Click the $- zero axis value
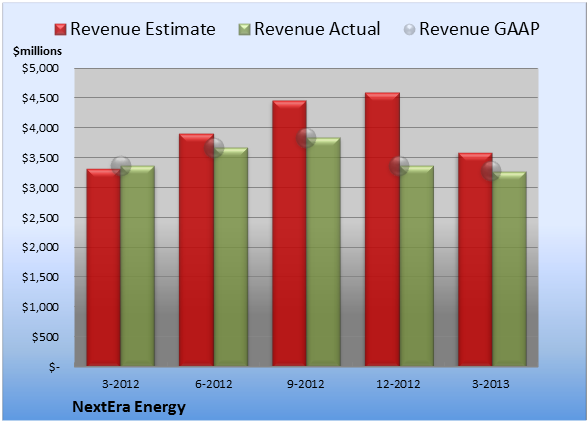This screenshot has height=422, width=588. point(54,367)
